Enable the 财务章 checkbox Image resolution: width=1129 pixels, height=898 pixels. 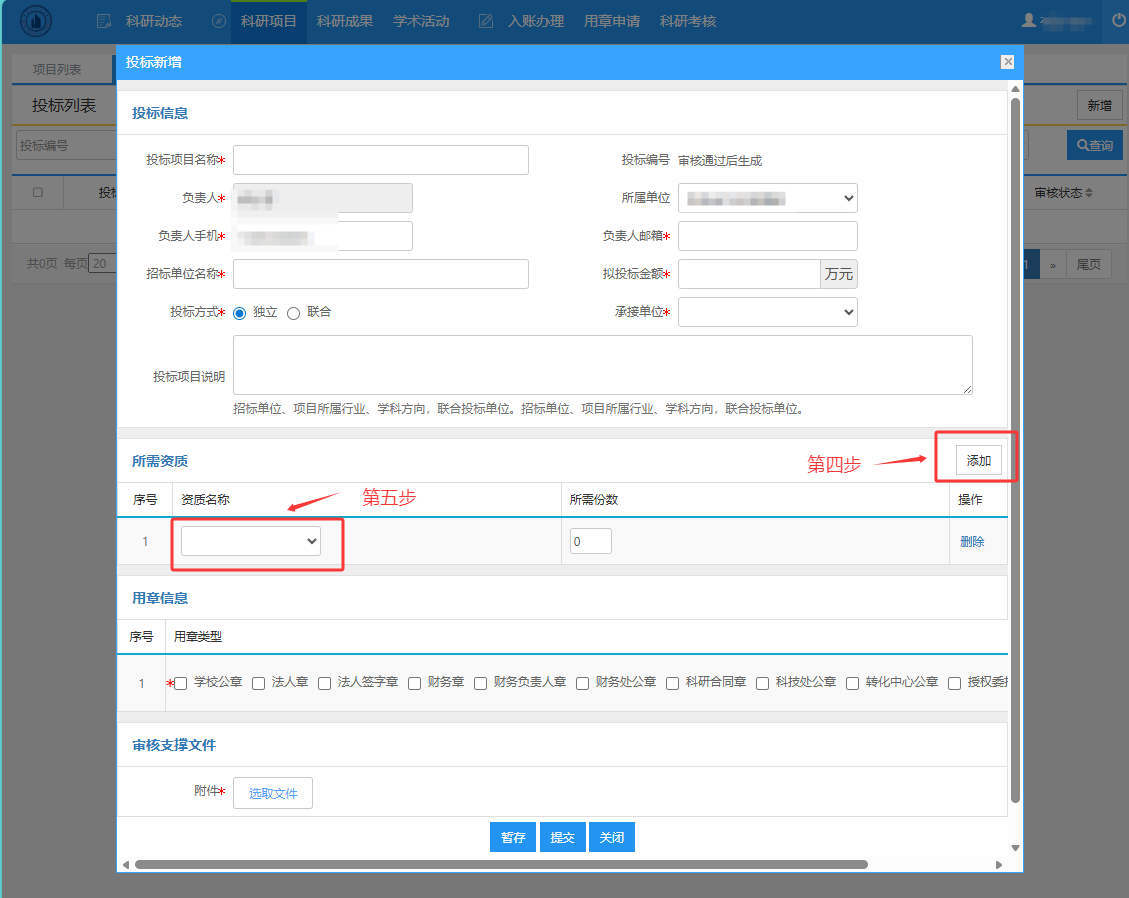[415, 683]
